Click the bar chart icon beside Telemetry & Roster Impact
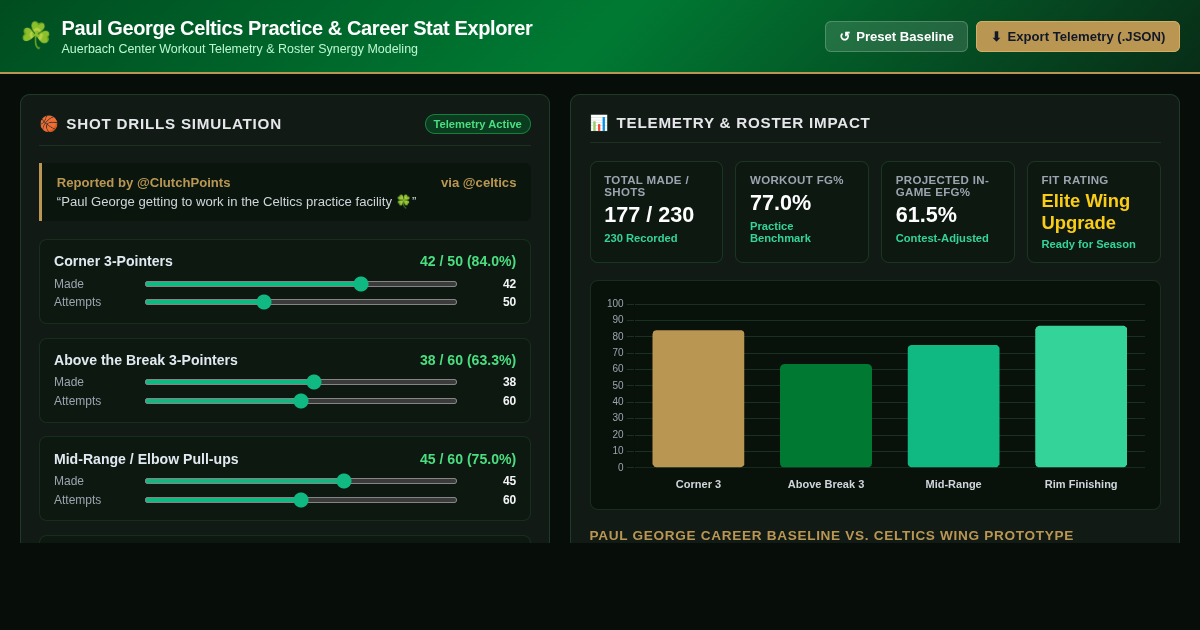 [599, 123]
